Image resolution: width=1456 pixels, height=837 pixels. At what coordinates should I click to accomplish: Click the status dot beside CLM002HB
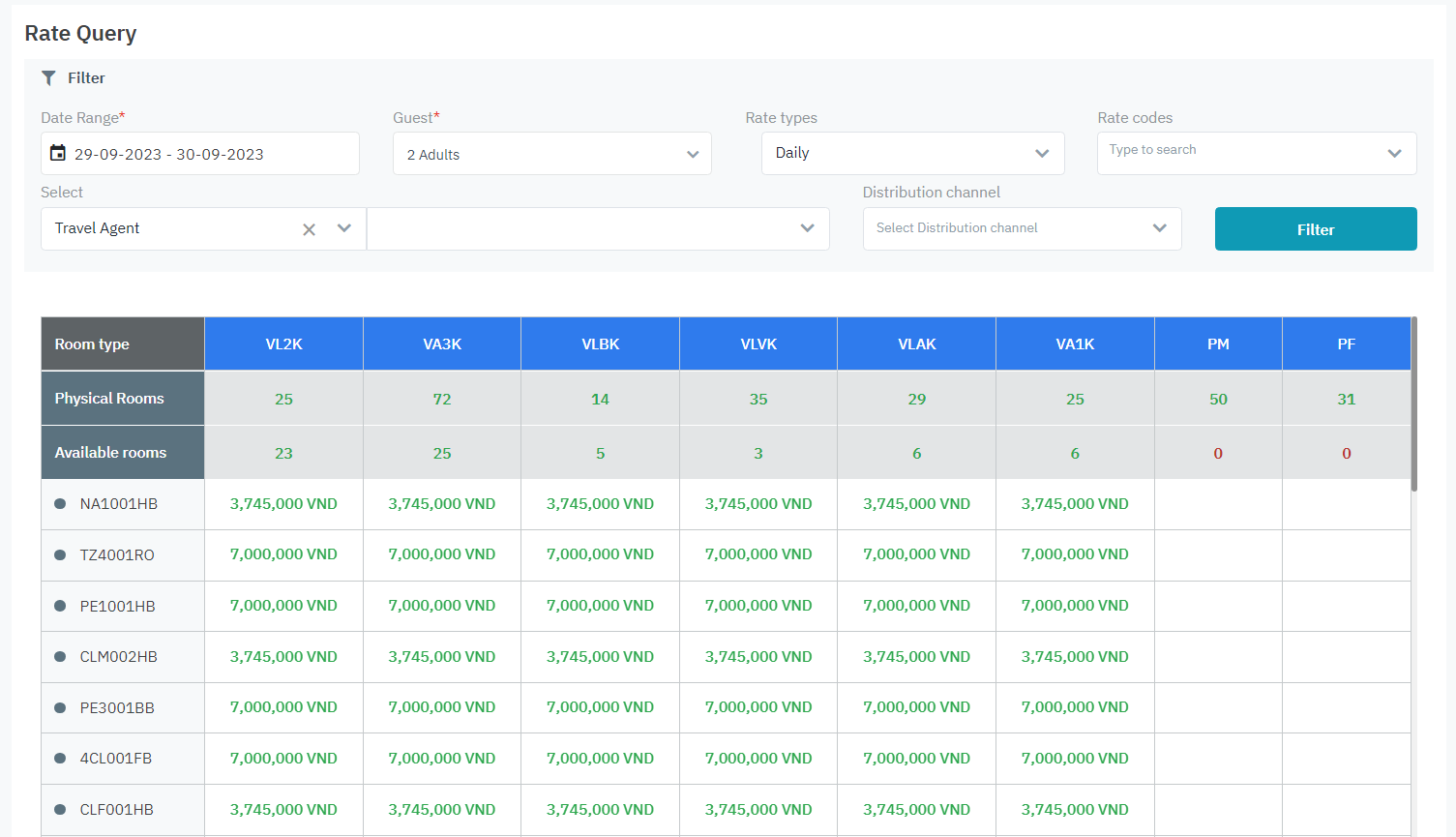[x=60, y=656]
